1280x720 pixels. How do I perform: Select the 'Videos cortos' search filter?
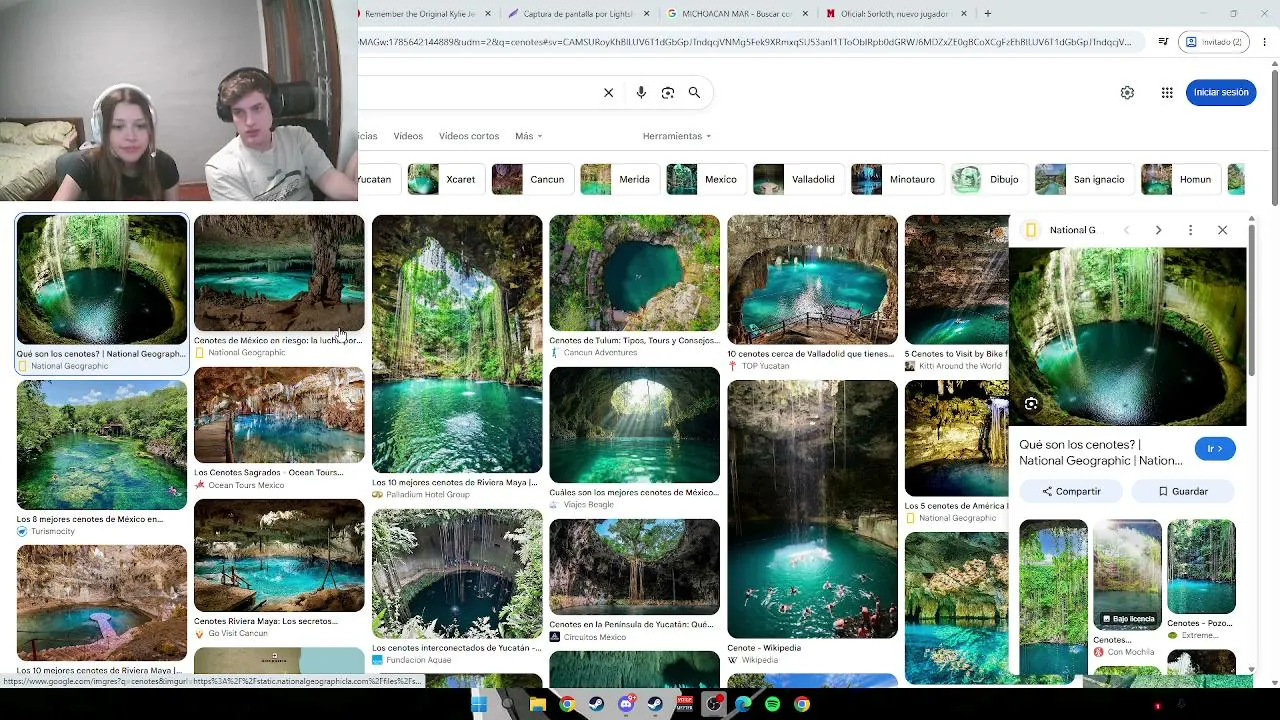point(469,136)
